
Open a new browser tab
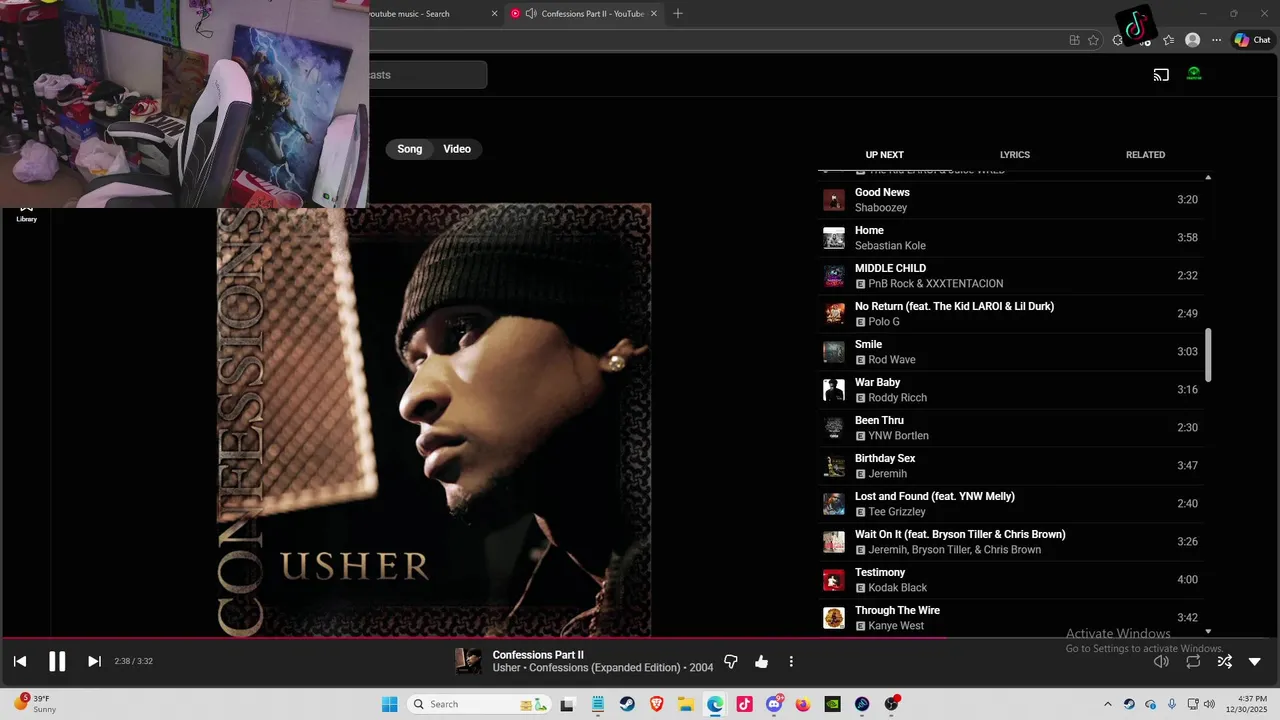tap(678, 14)
